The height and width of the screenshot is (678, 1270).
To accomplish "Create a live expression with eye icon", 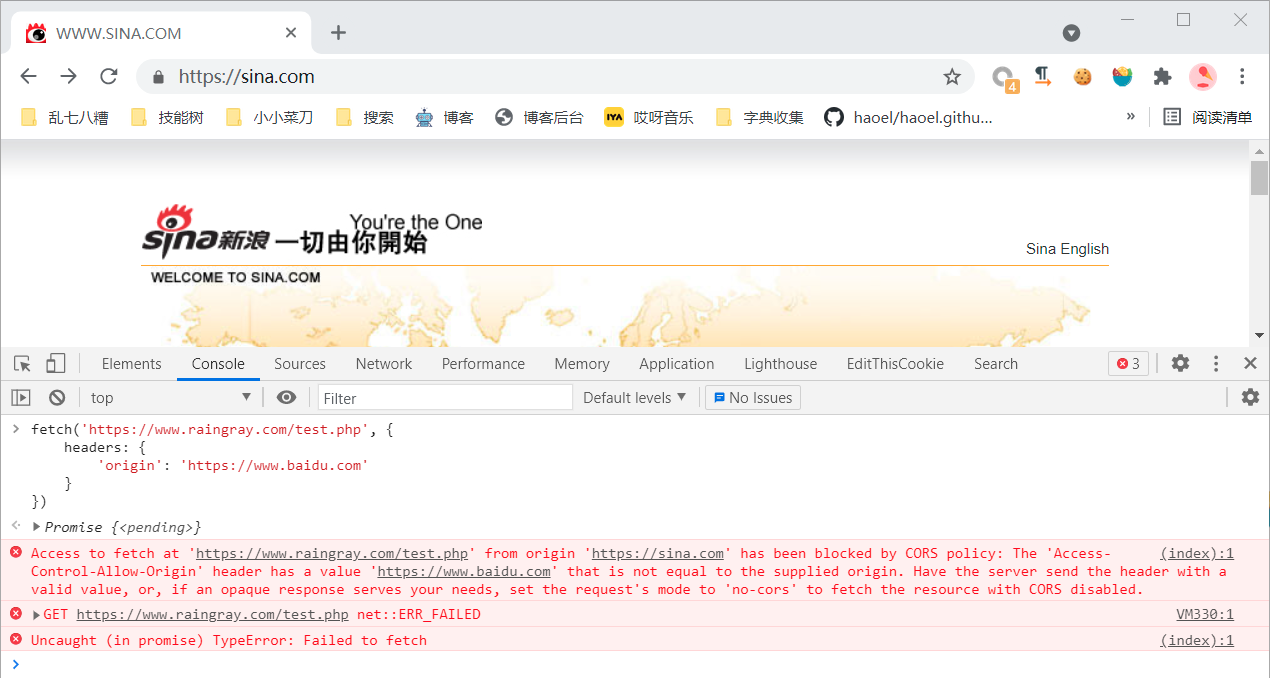I will 286,397.
